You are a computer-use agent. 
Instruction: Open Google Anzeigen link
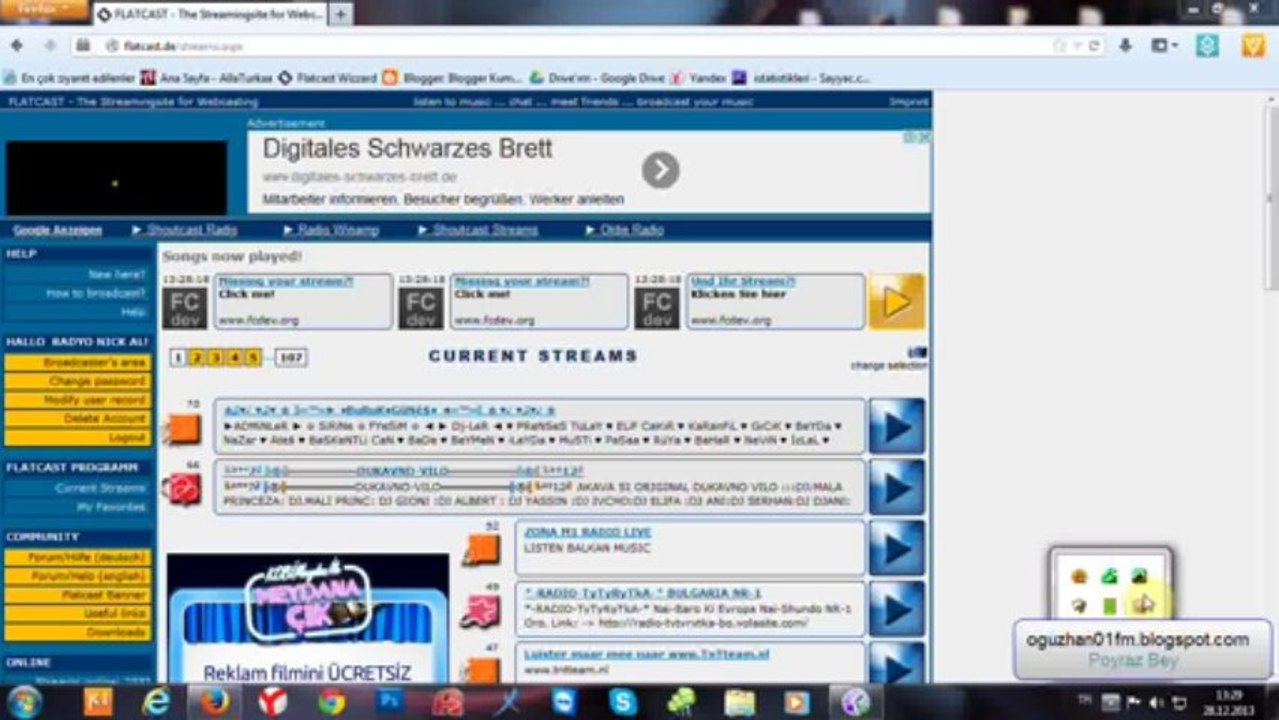(58, 230)
